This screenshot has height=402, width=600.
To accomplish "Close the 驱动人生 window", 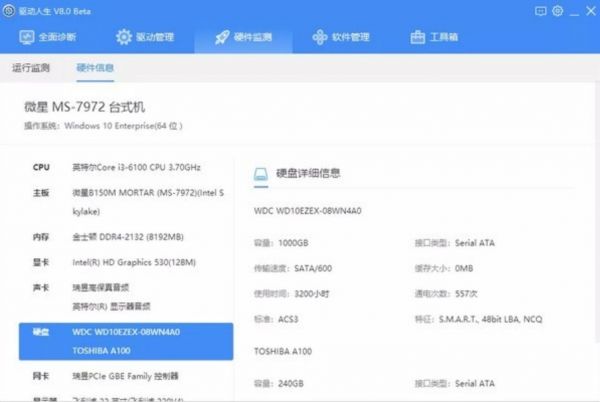I will tap(591, 11).
